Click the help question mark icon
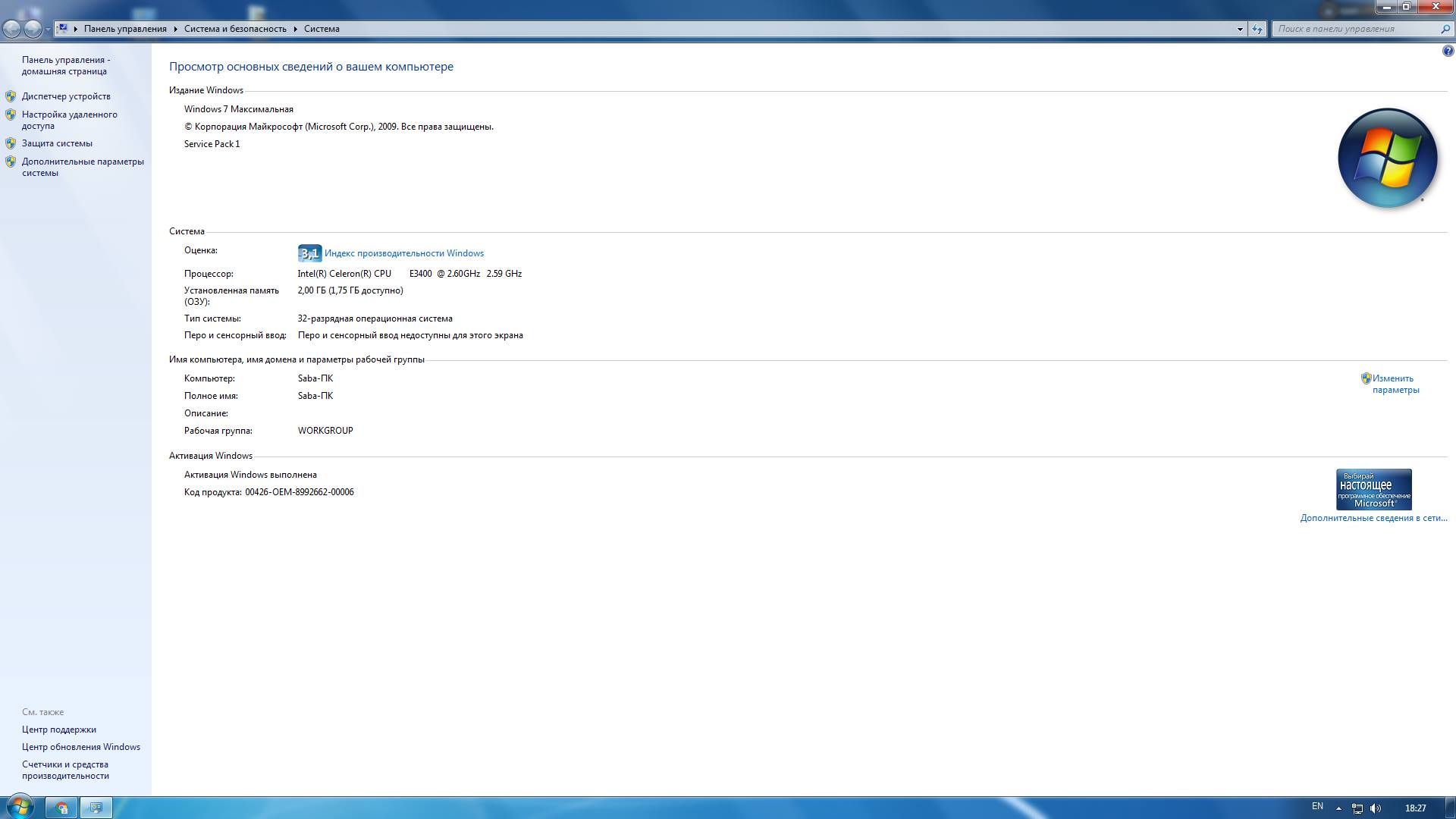 [1447, 52]
